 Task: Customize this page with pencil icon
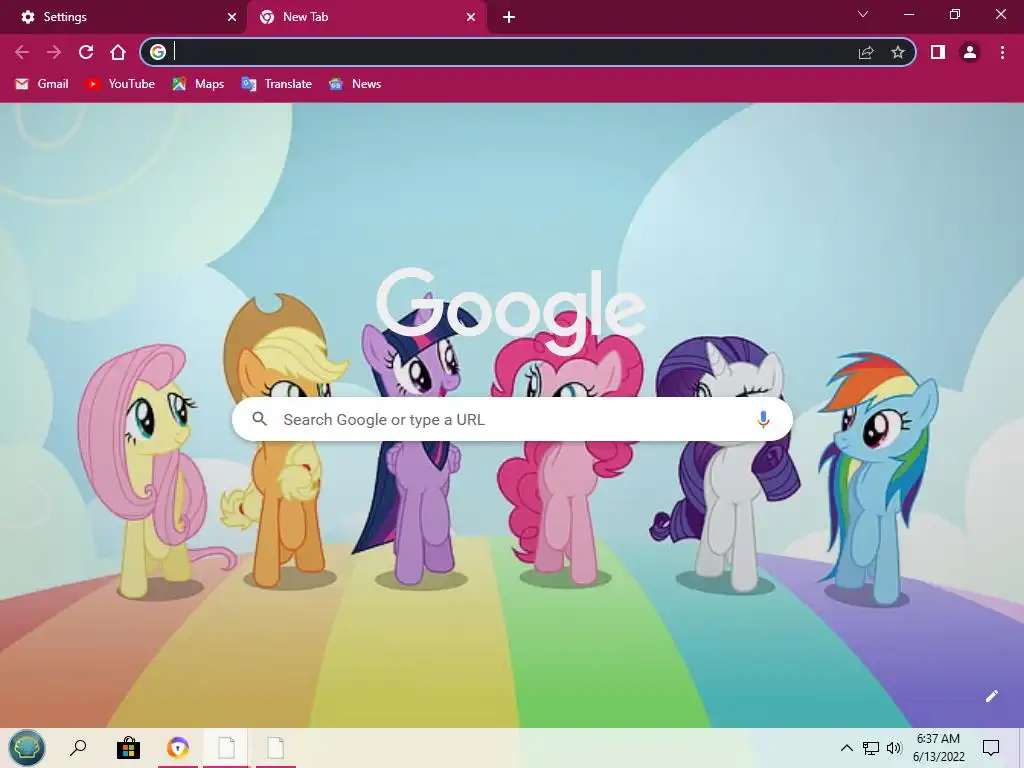[991, 696]
